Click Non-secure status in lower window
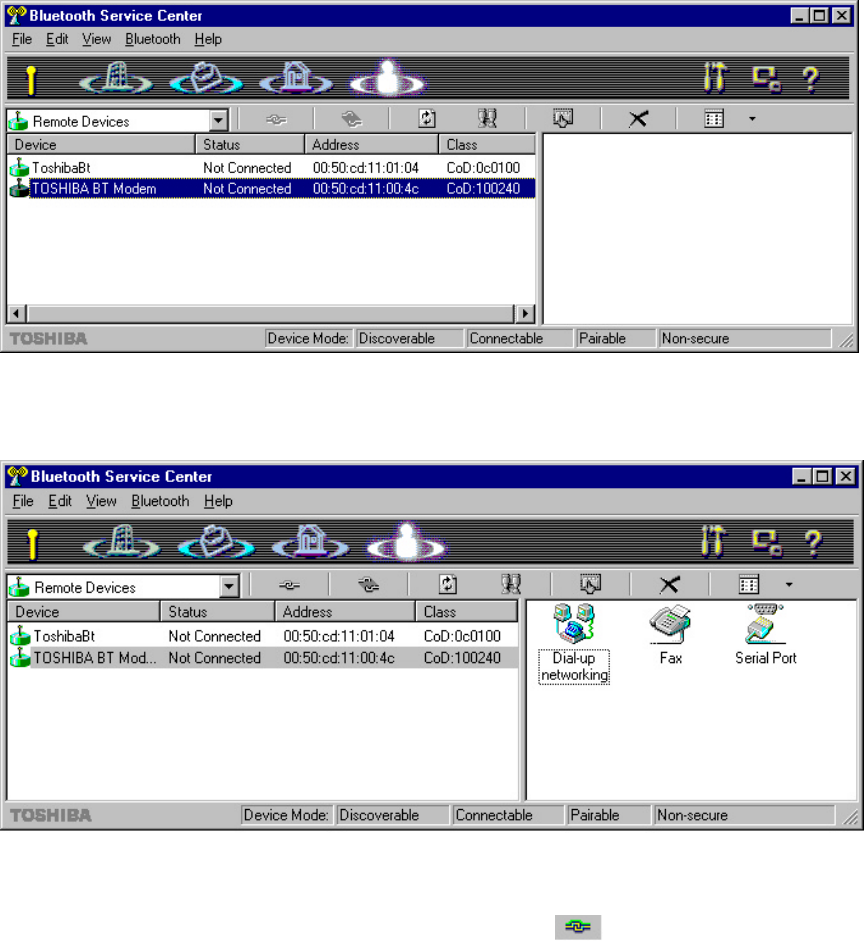 (744, 815)
